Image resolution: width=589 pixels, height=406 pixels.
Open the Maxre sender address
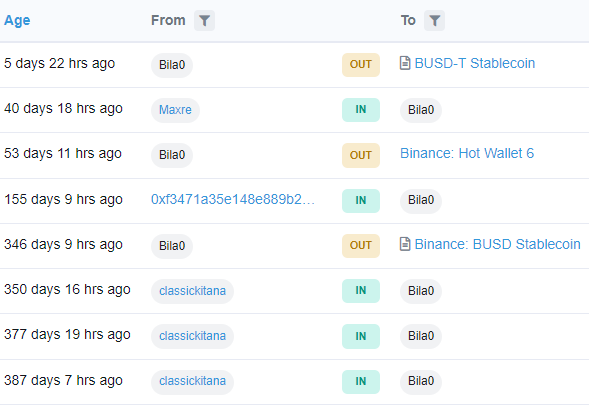[175, 110]
